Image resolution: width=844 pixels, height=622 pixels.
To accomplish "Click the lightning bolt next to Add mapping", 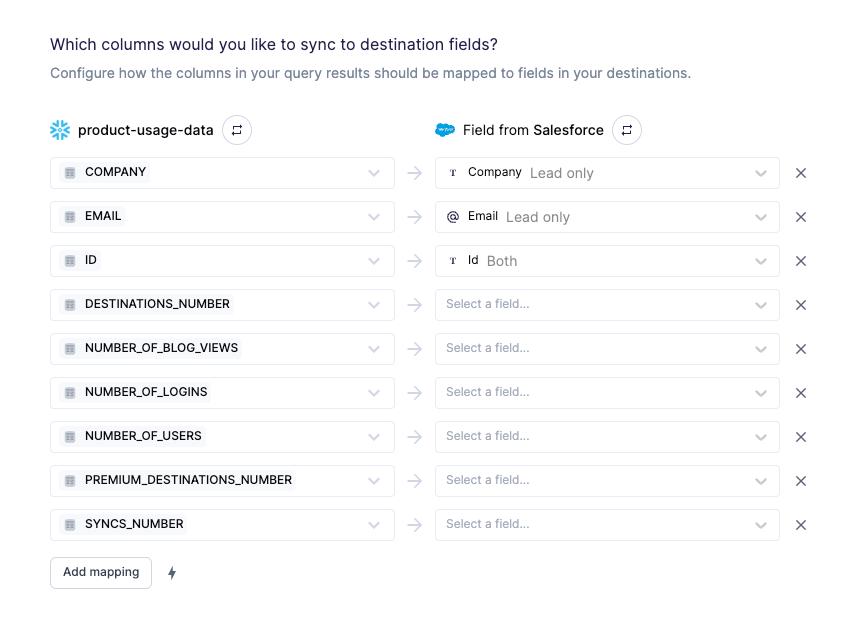I will point(171,572).
